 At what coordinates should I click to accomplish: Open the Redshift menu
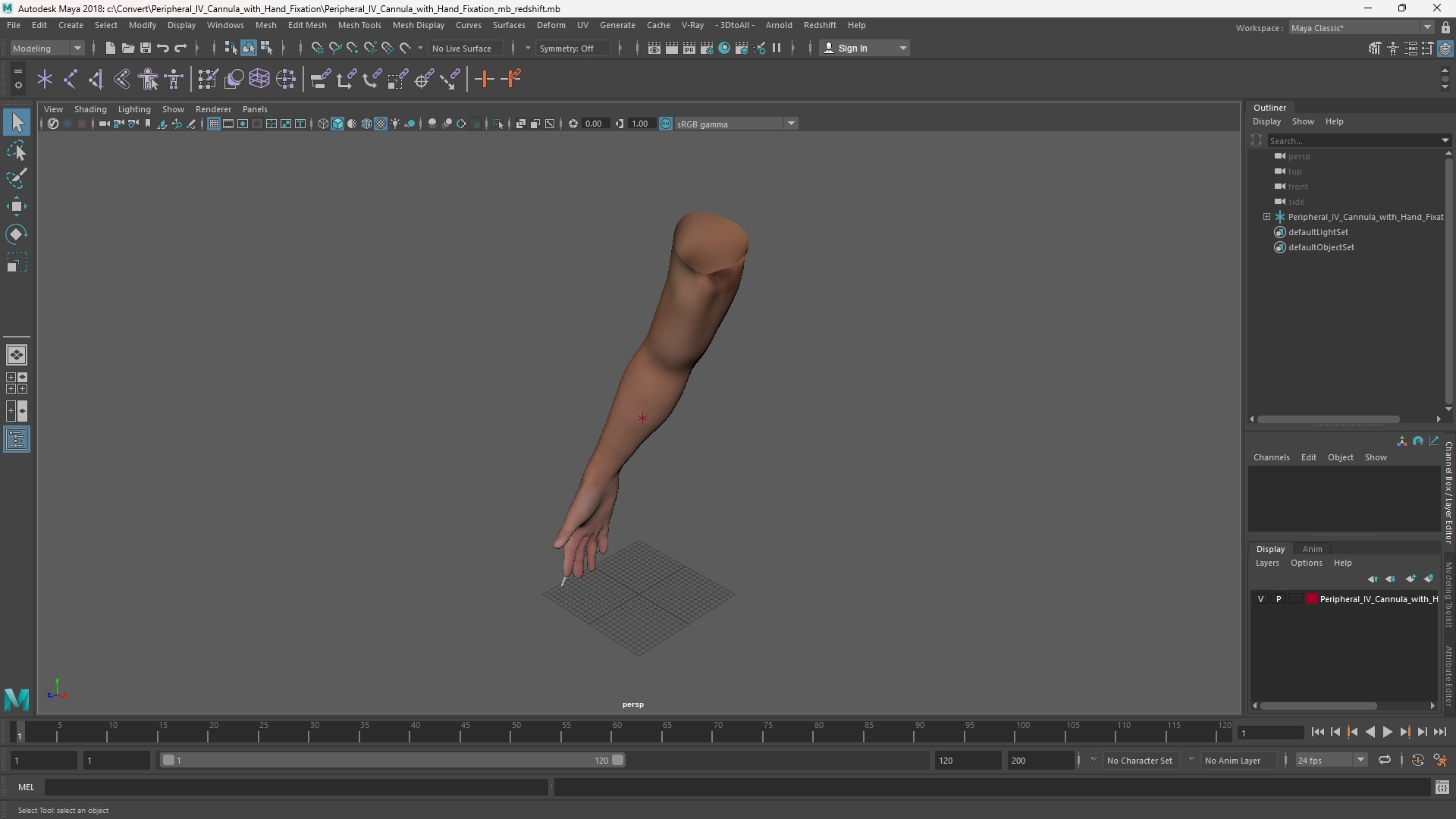[820, 25]
